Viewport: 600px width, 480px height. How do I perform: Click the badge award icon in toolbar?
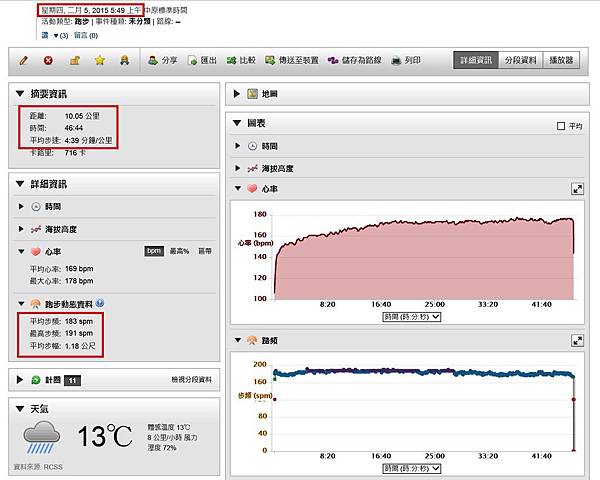[x=124, y=60]
